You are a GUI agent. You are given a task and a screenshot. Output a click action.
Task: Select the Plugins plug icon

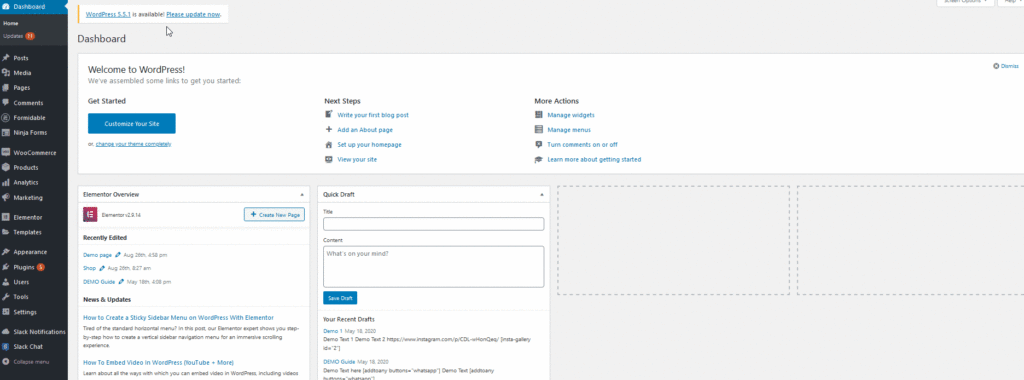click(x=6, y=267)
